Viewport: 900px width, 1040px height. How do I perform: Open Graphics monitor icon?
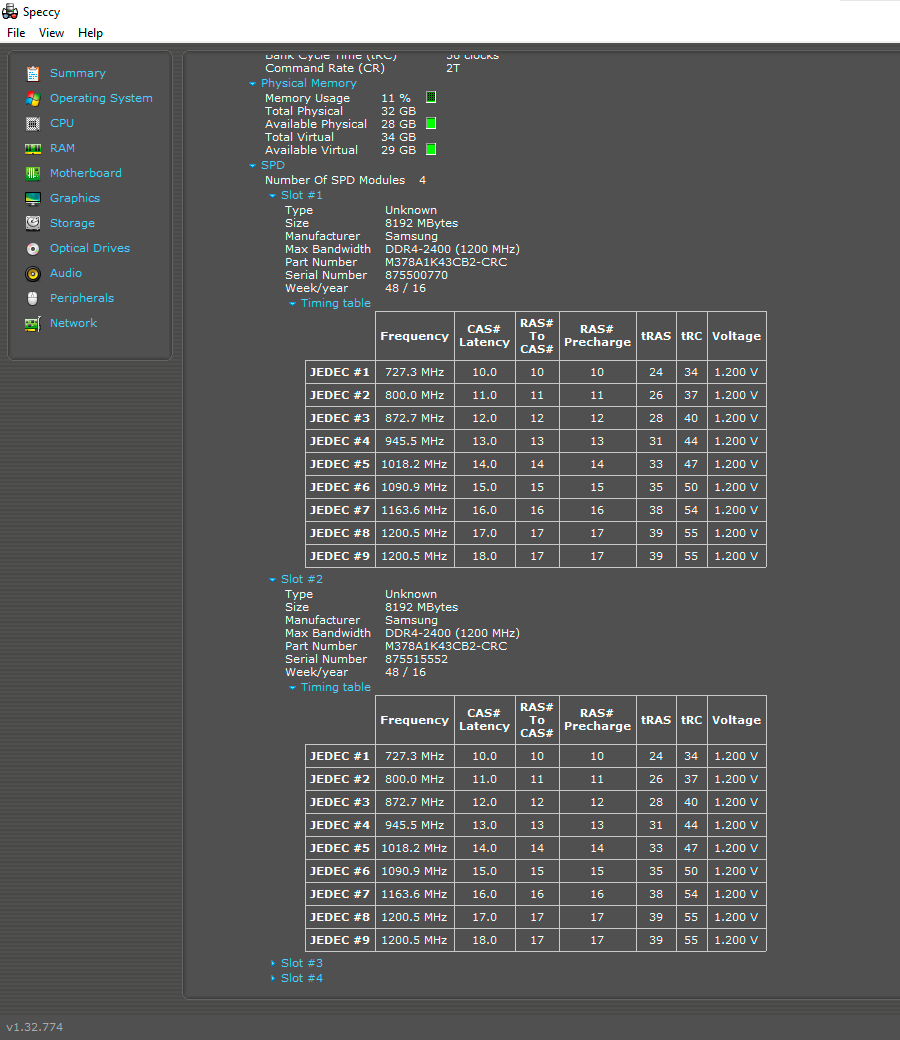[33, 198]
